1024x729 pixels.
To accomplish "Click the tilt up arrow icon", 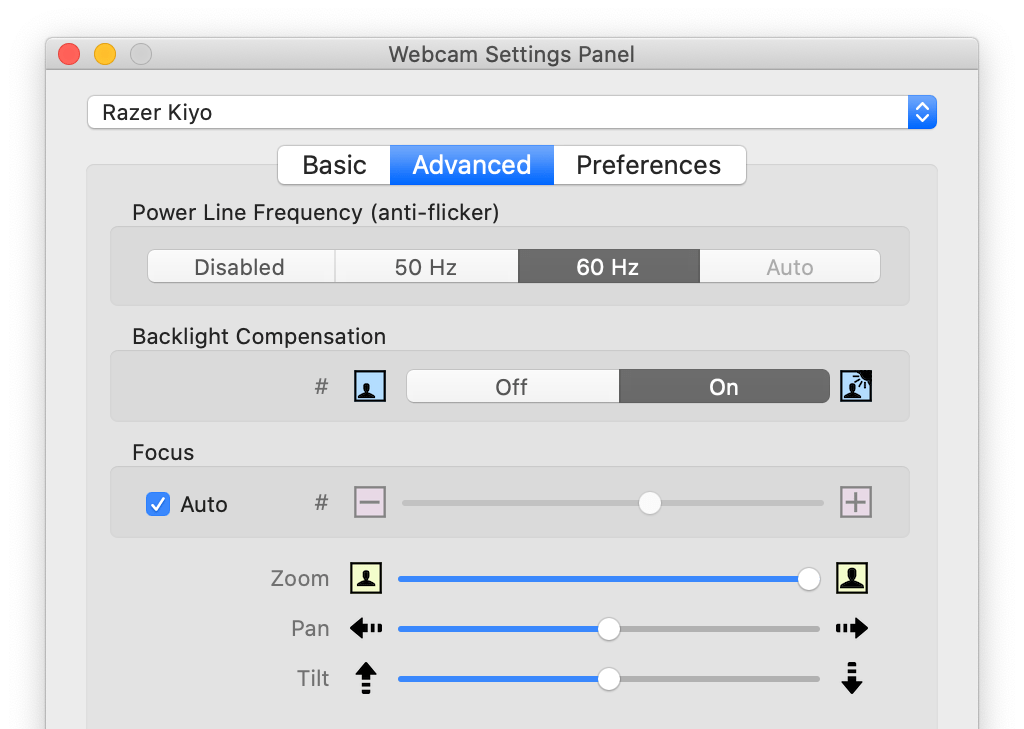I will point(366,678).
